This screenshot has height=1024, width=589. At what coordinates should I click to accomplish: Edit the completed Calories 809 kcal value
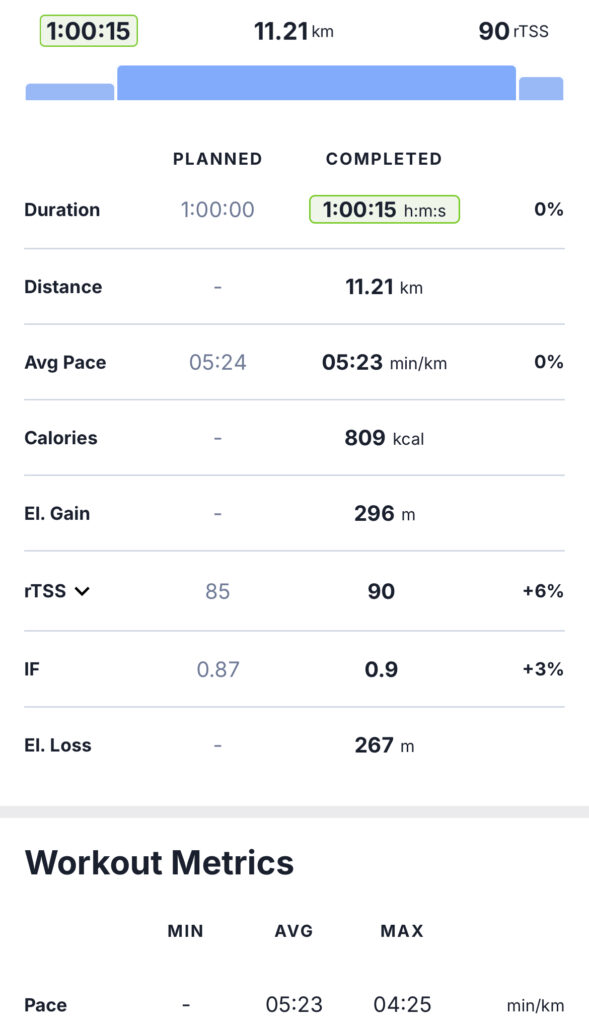[x=384, y=438]
